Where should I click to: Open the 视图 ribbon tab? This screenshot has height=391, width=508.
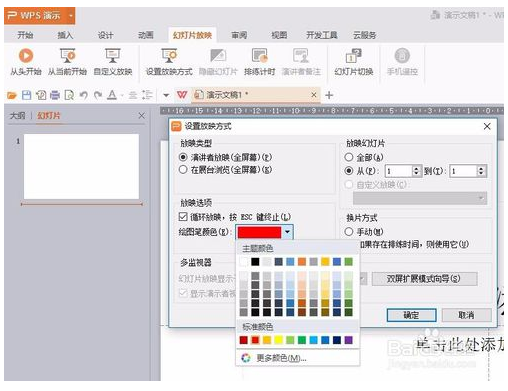(279, 35)
